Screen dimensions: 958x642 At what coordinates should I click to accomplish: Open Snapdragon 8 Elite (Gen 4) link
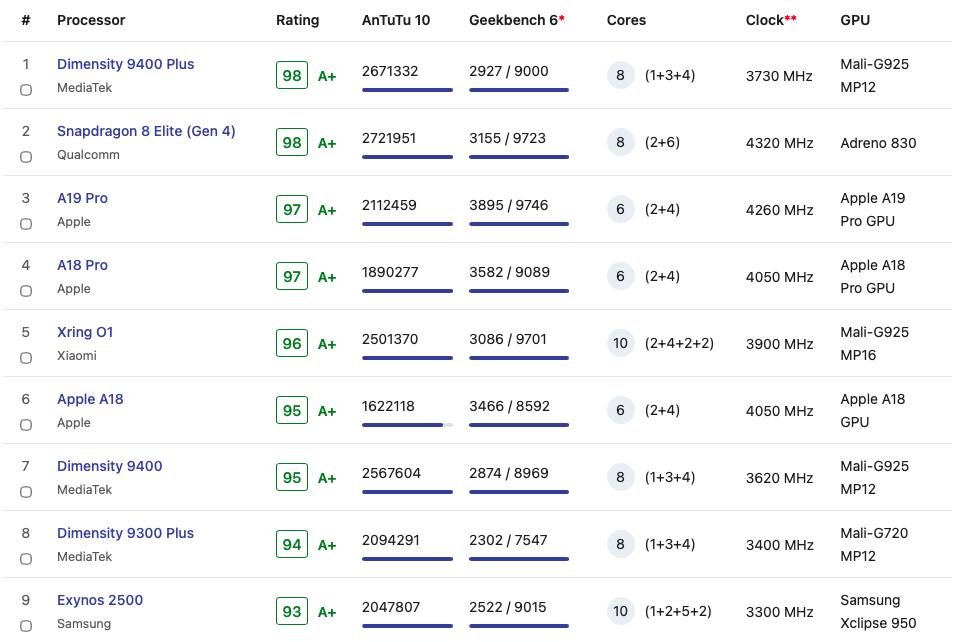coord(146,131)
